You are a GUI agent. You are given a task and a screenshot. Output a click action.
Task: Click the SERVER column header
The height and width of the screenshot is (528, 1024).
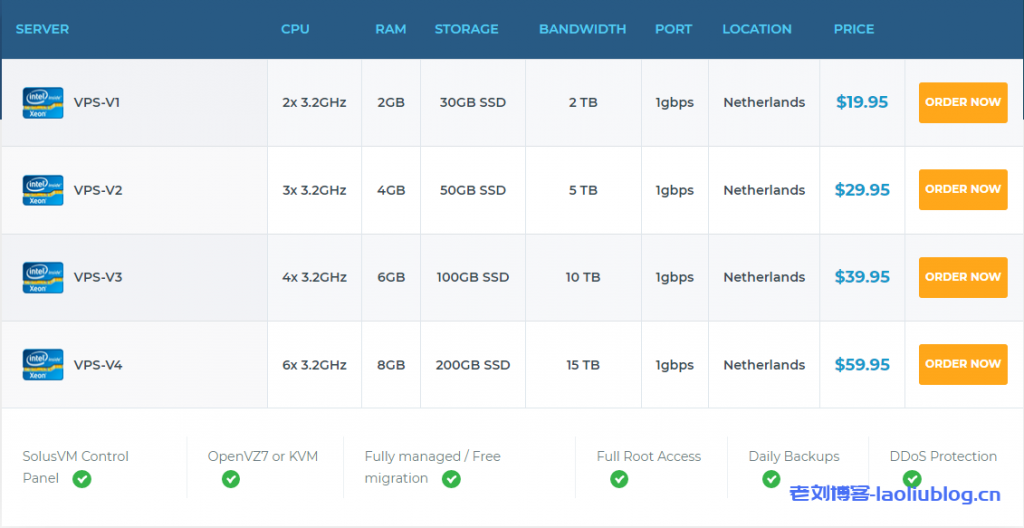click(43, 29)
